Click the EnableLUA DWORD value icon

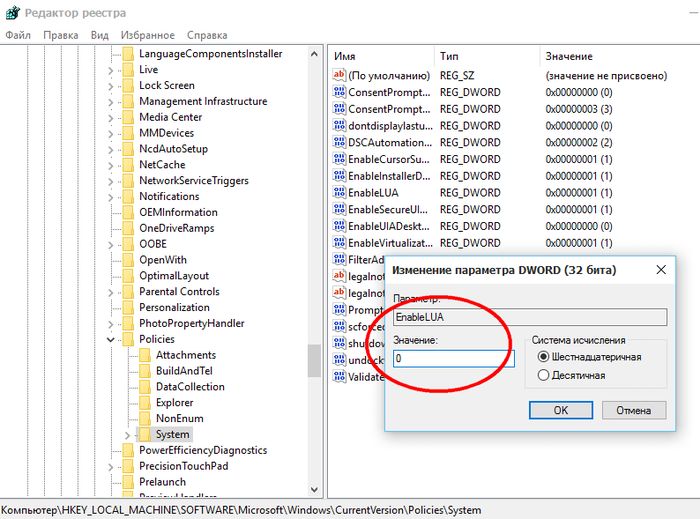(x=338, y=192)
